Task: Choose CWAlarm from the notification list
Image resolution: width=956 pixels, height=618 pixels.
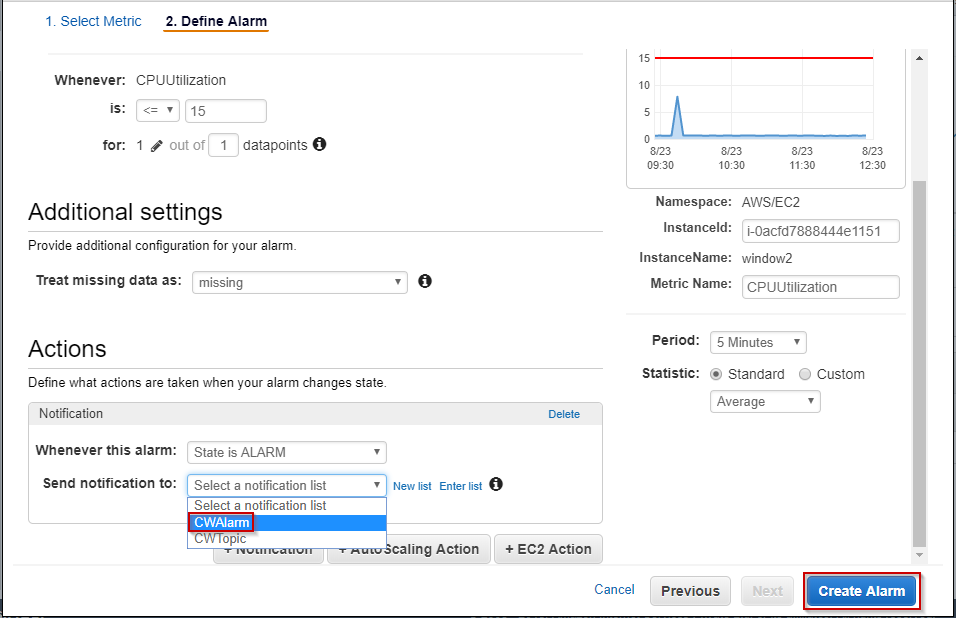Action: 222,522
